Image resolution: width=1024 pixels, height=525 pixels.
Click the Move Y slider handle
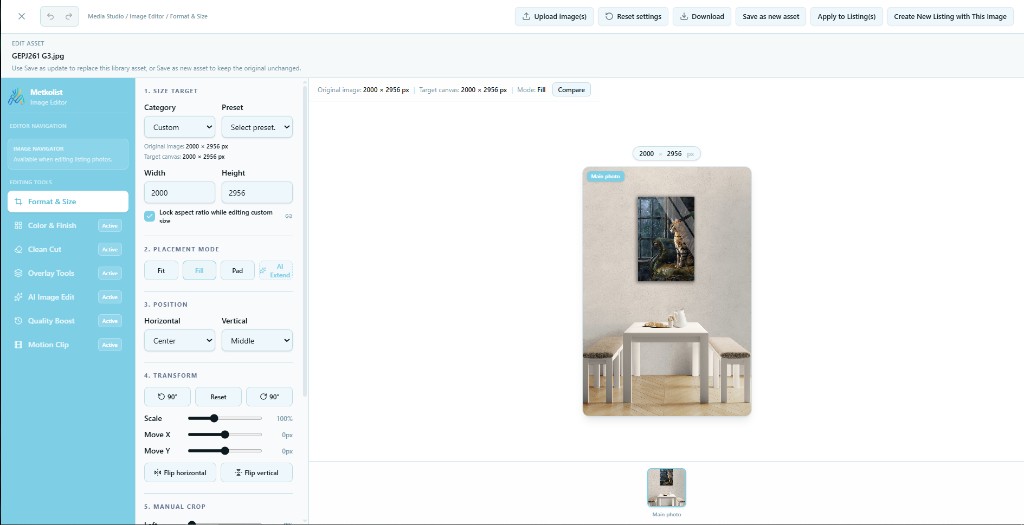tap(225, 451)
